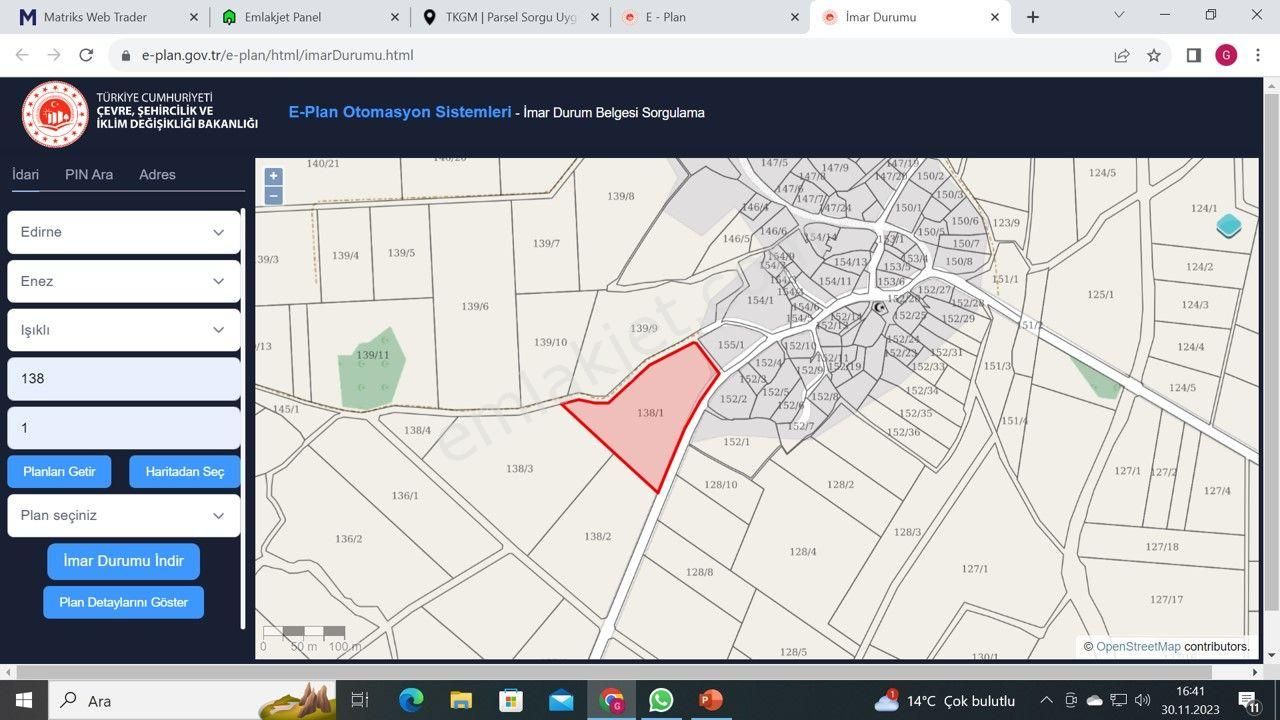This screenshot has height=720, width=1280.
Task: Launch Microsoft Edge from taskbar
Action: [x=411, y=700]
